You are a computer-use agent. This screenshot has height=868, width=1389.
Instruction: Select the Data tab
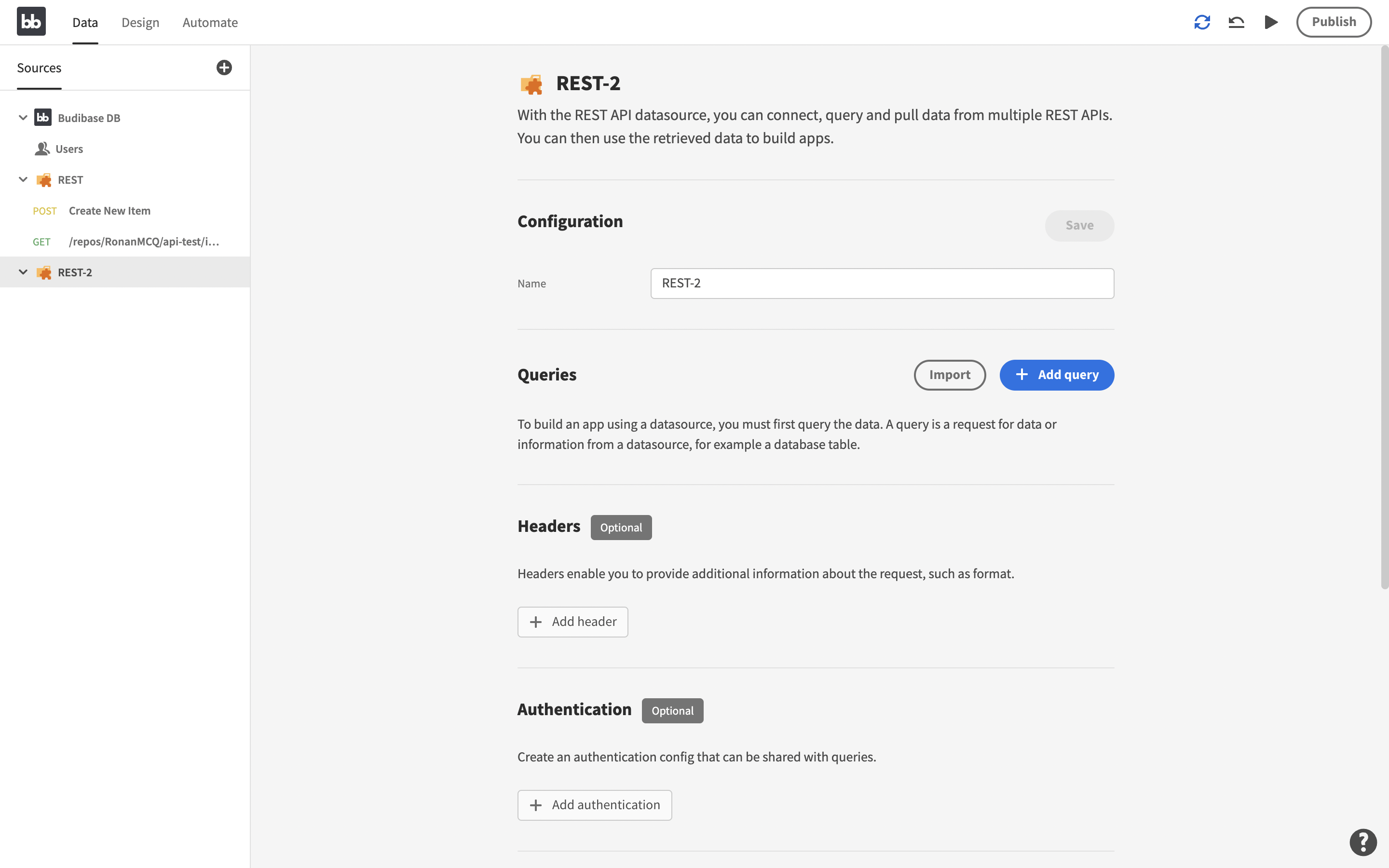[x=85, y=22]
